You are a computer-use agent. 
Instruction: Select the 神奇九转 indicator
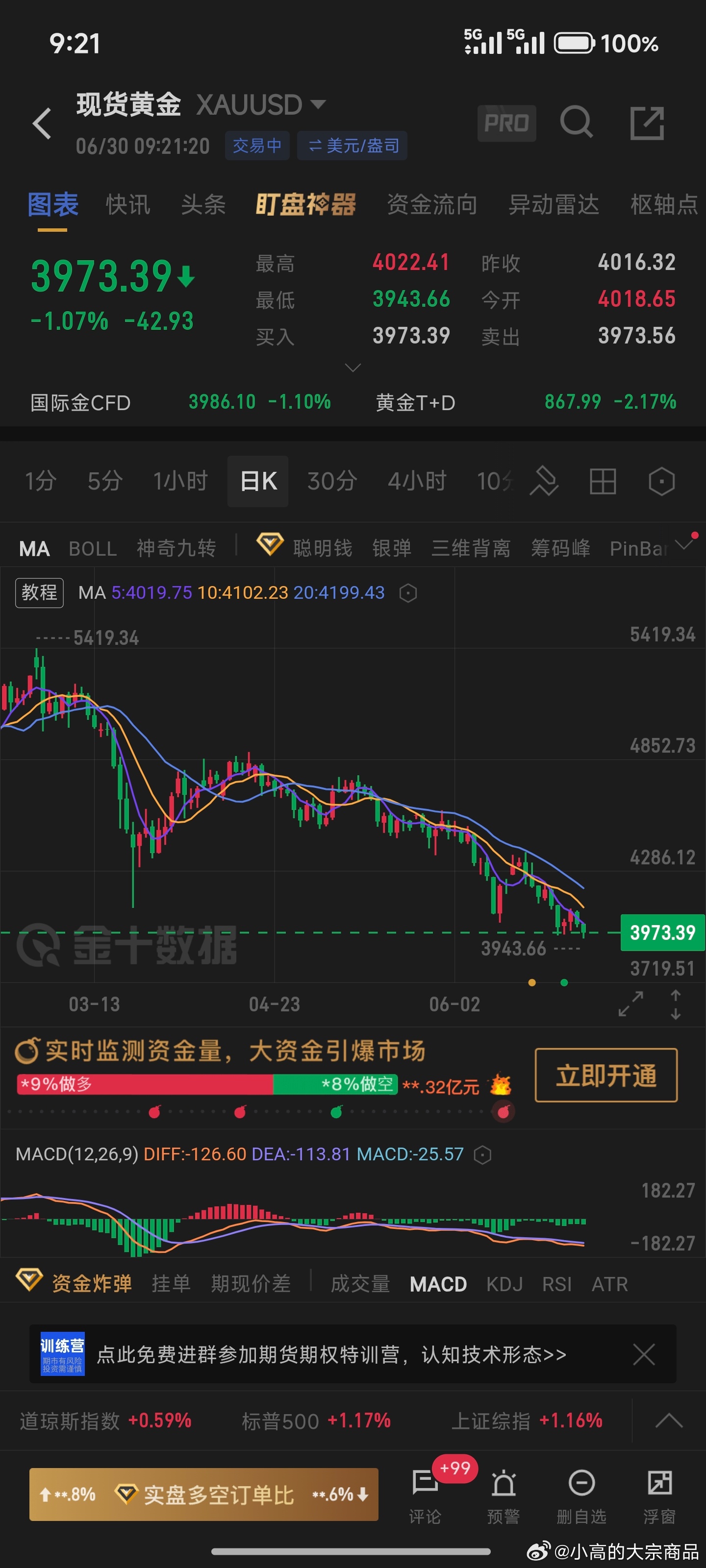click(176, 549)
